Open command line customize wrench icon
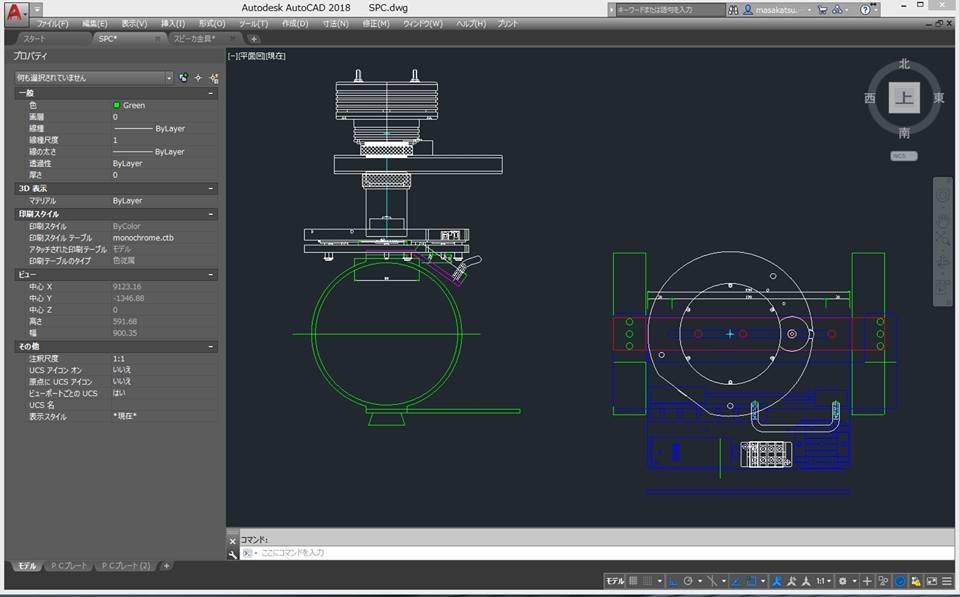 (x=233, y=554)
